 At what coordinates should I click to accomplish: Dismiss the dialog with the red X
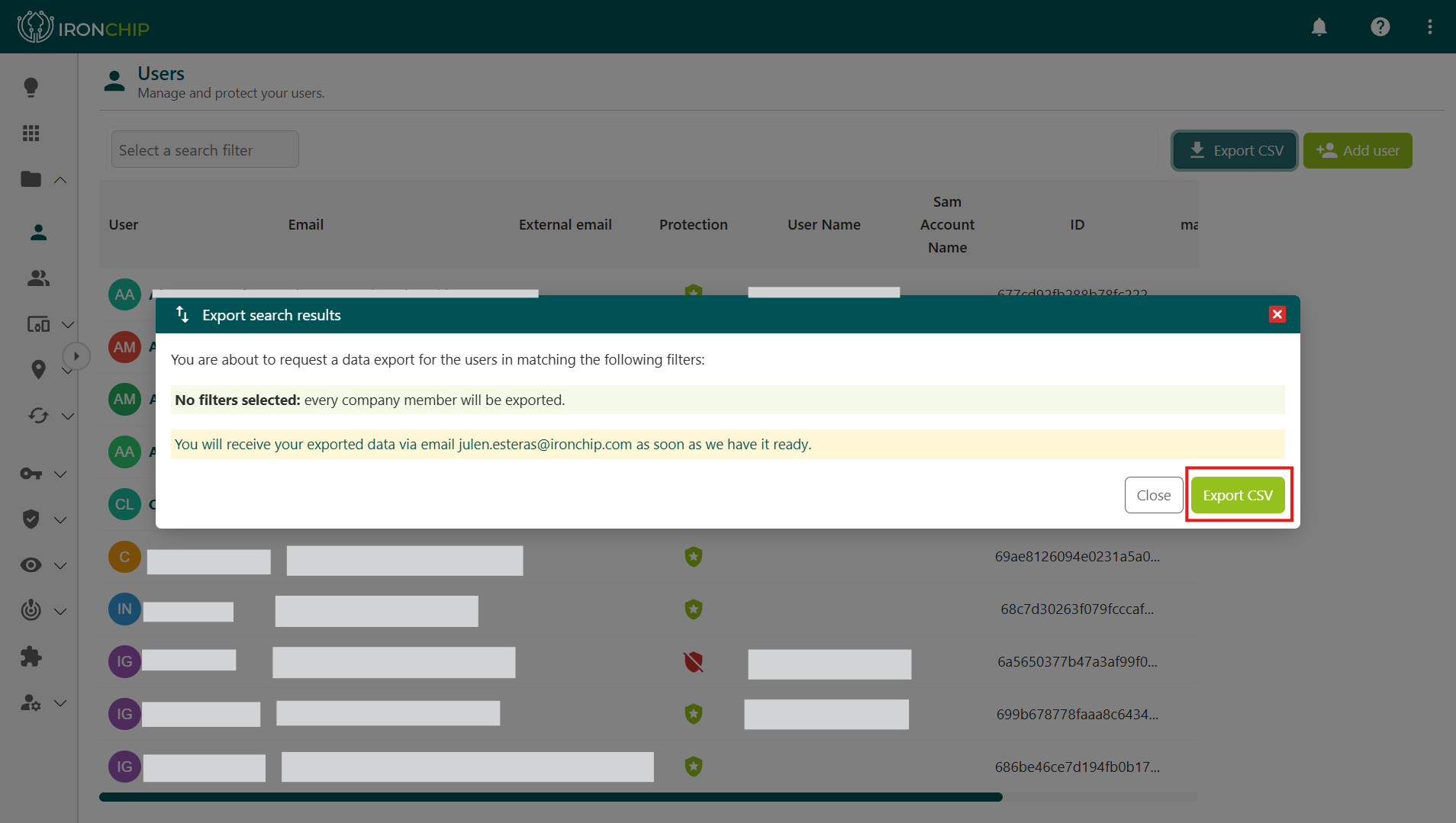point(1277,314)
